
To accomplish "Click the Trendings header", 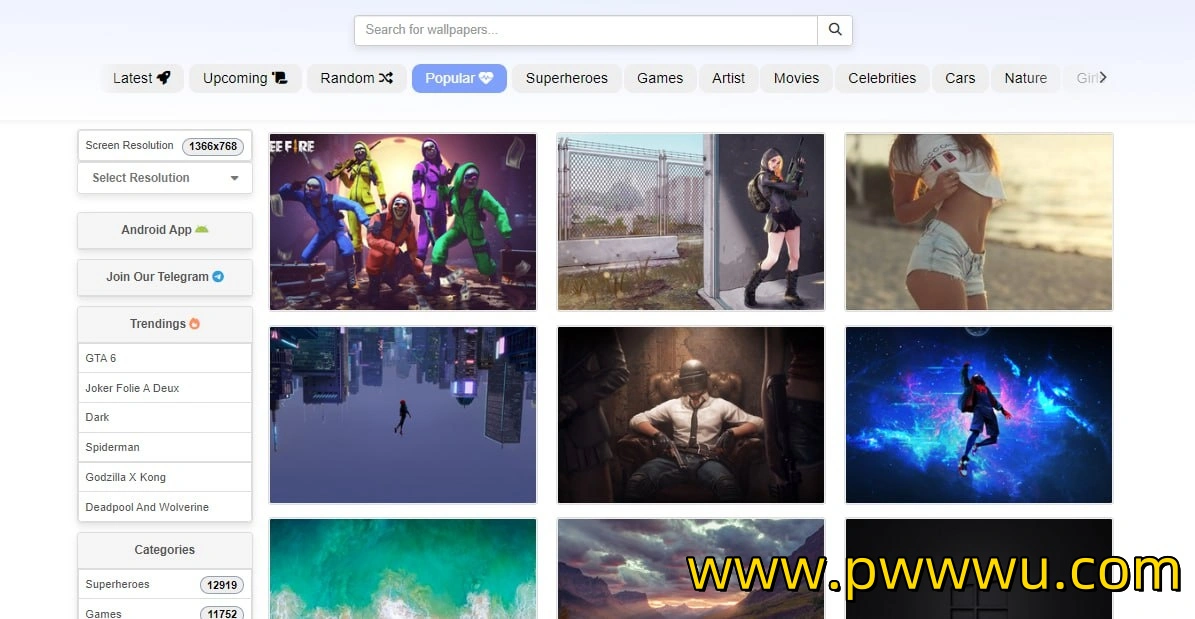I will 165,324.
